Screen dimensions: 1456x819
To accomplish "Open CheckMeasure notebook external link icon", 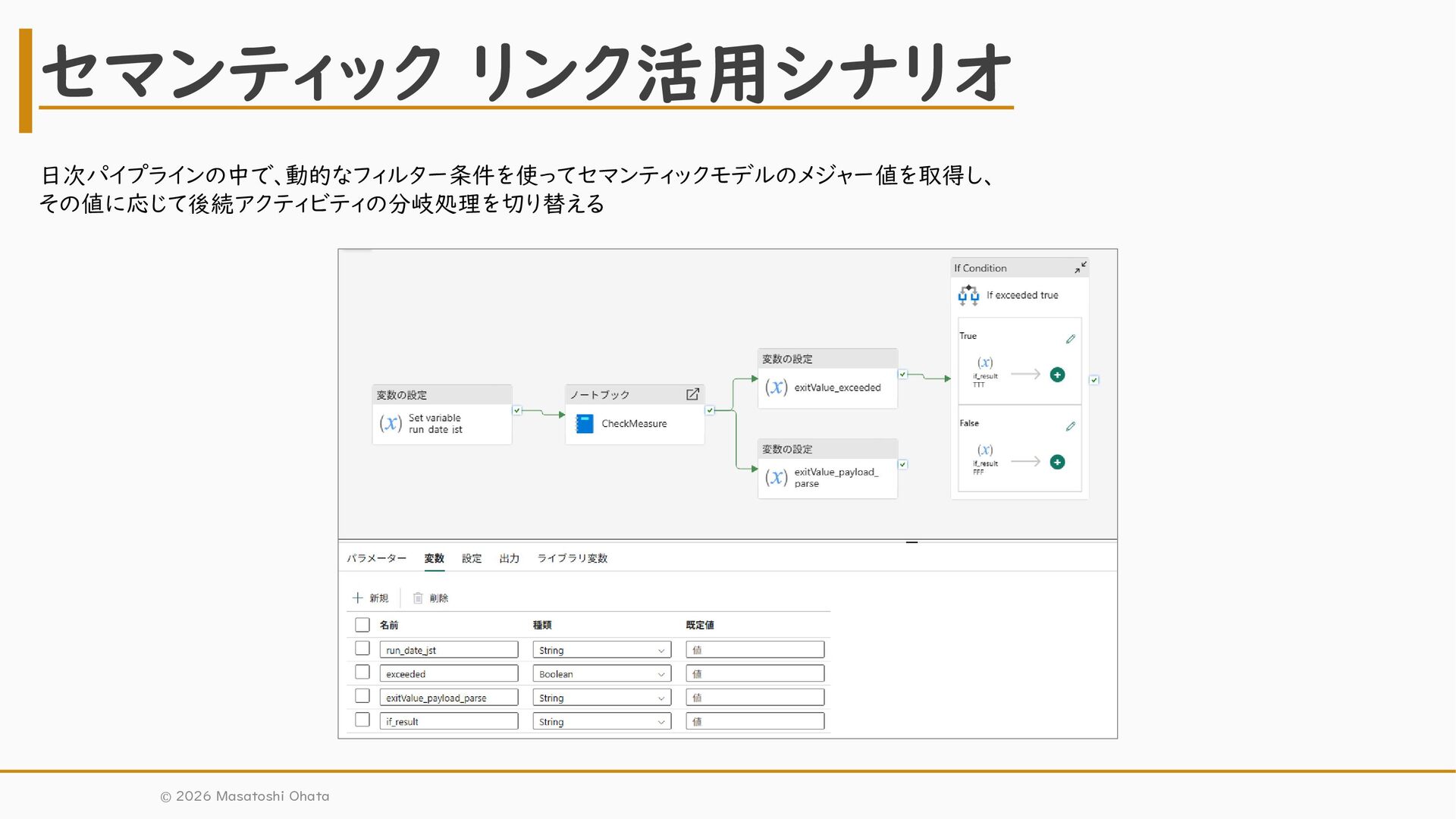I will (x=692, y=394).
